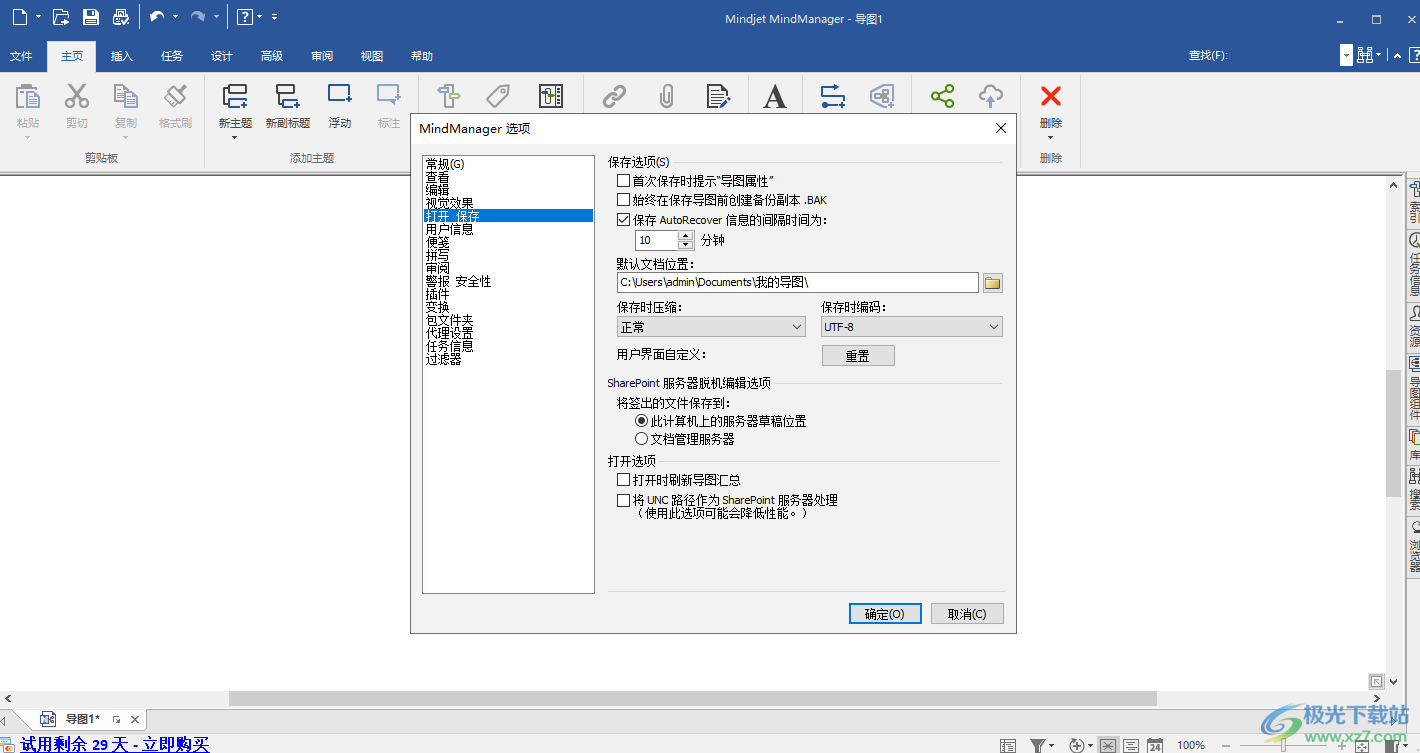The width and height of the screenshot is (1420, 753).
Task: Click the 试用剩余 29 天 - 立即购买 link
Action: tap(115, 744)
